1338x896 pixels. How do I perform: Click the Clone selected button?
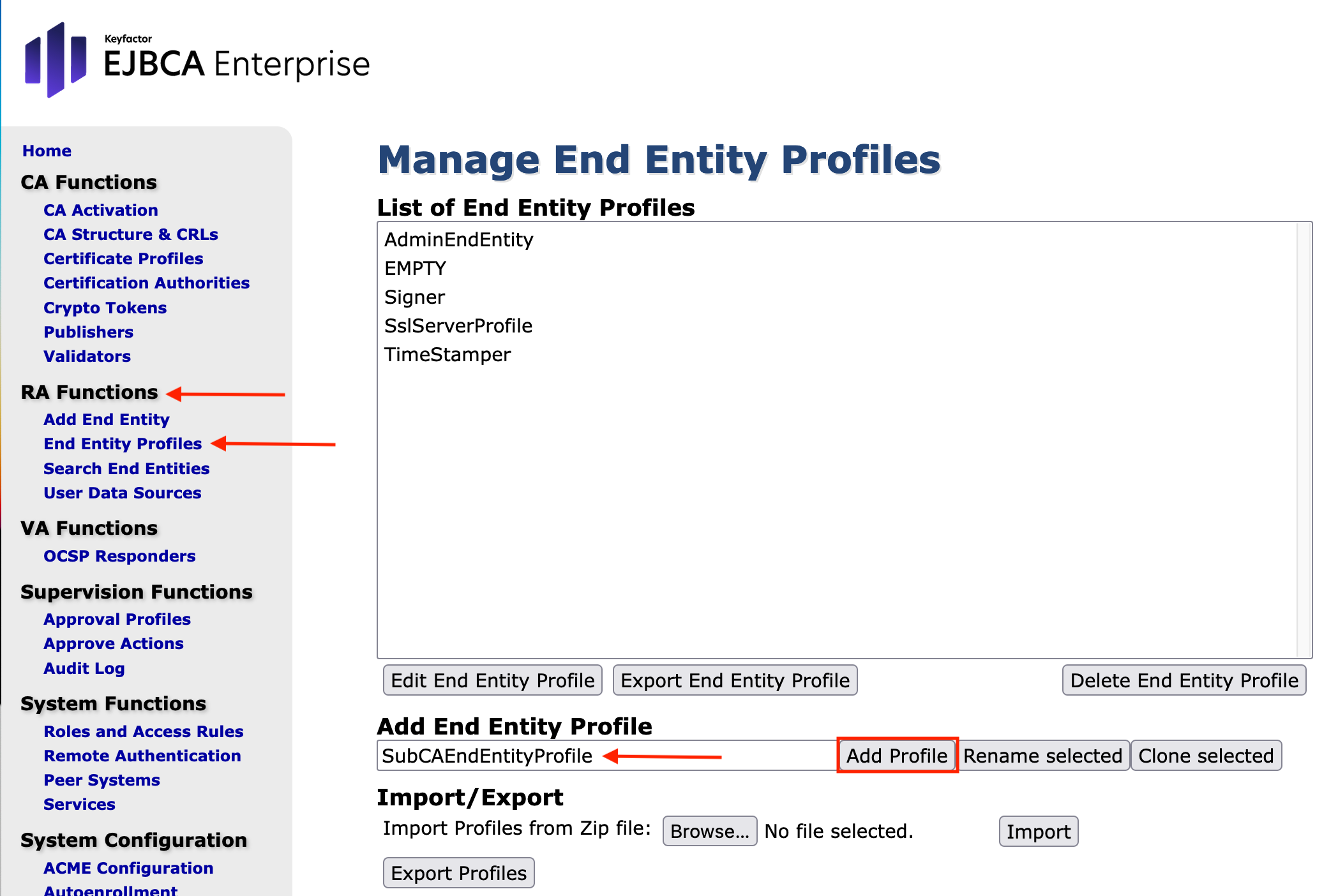[x=1206, y=756]
